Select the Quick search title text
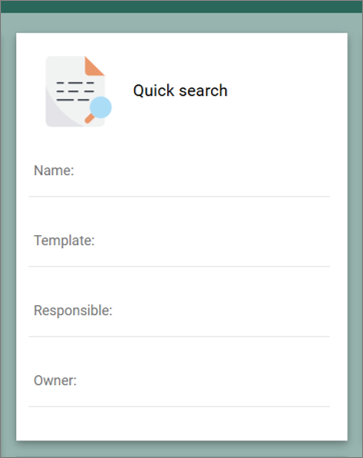Image resolution: width=363 pixels, height=458 pixels. pyautogui.click(x=180, y=91)
